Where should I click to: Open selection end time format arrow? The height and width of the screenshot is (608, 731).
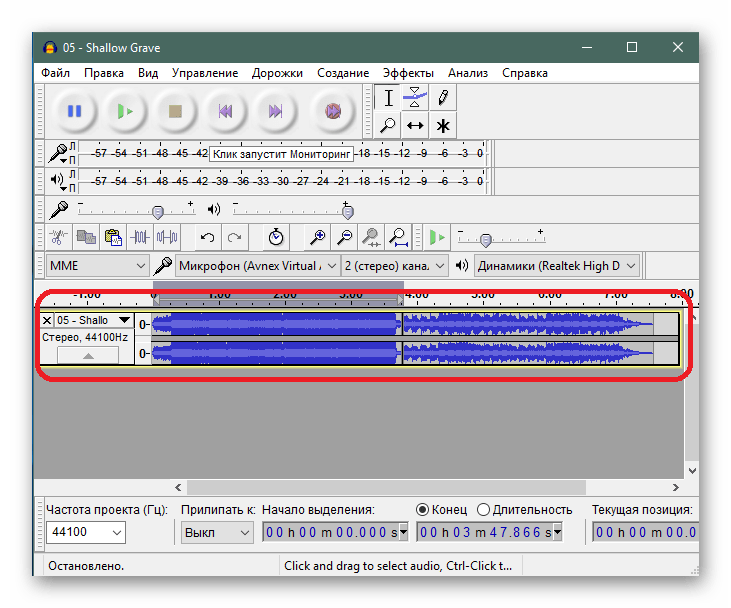pyautogui.click(x=558, y=532)
